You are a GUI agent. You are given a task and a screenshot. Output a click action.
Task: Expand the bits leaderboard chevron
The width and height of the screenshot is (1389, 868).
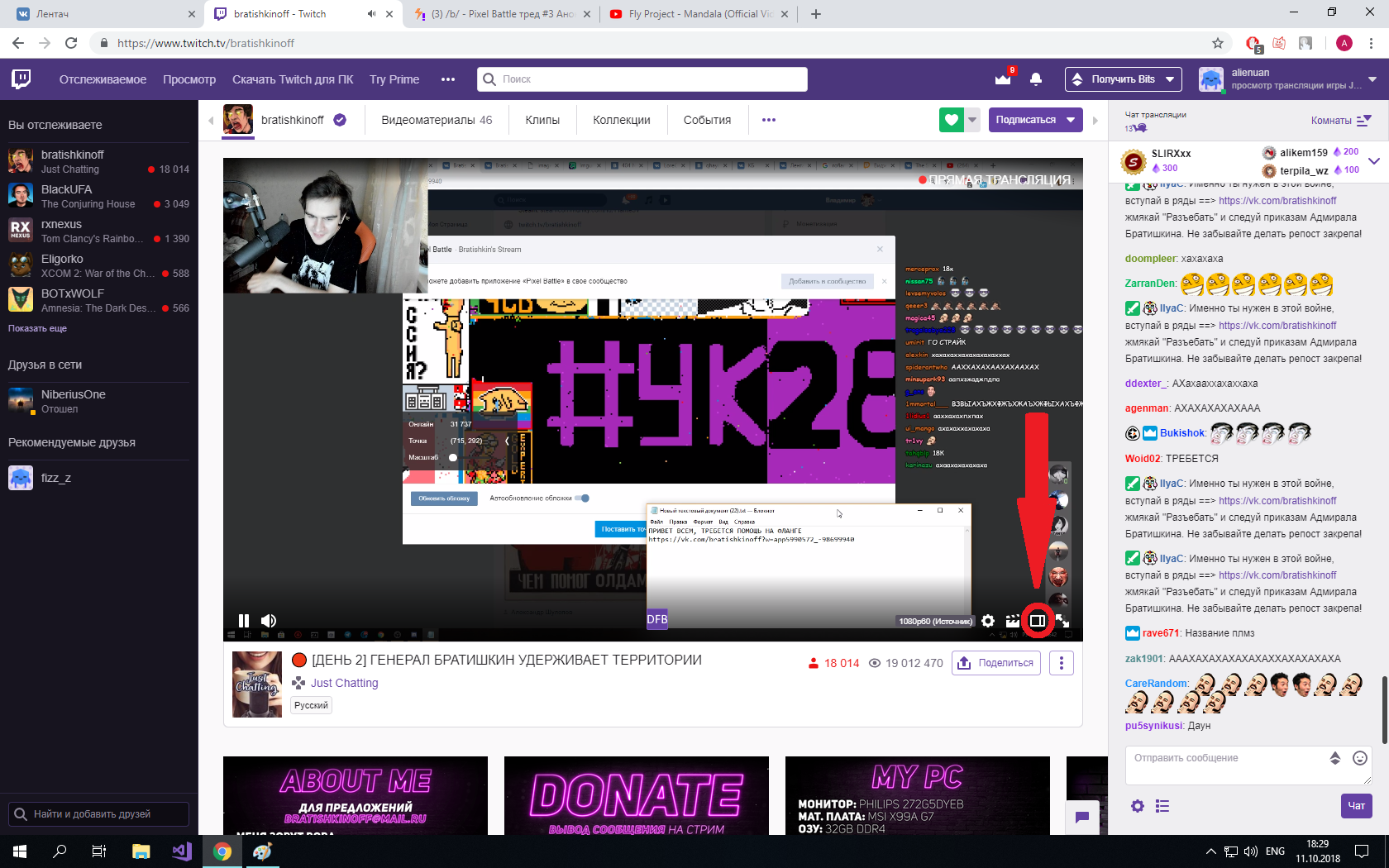click(1374, 161)
